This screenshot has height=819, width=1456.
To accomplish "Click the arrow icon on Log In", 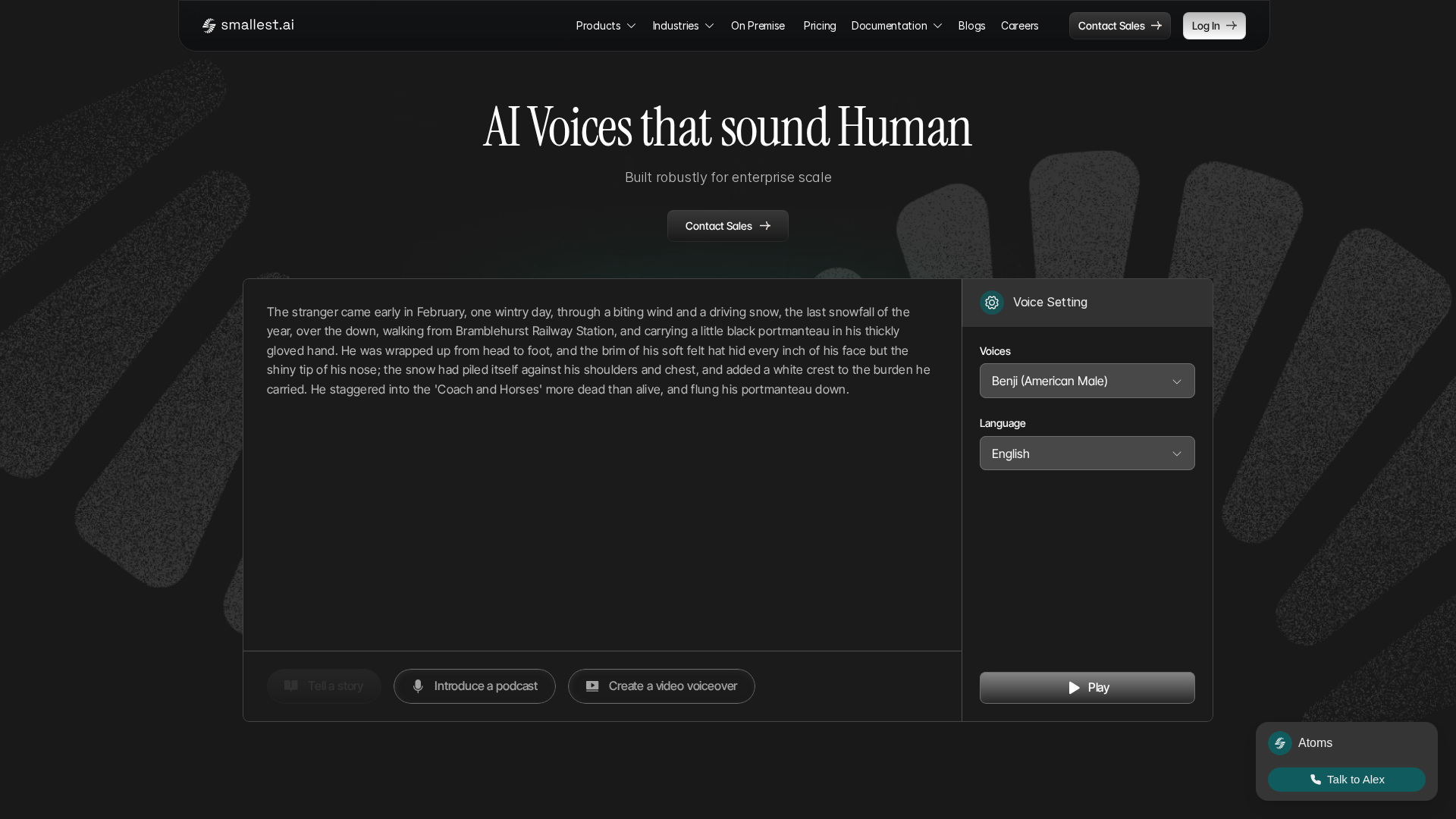I will tap(1231, 26).
